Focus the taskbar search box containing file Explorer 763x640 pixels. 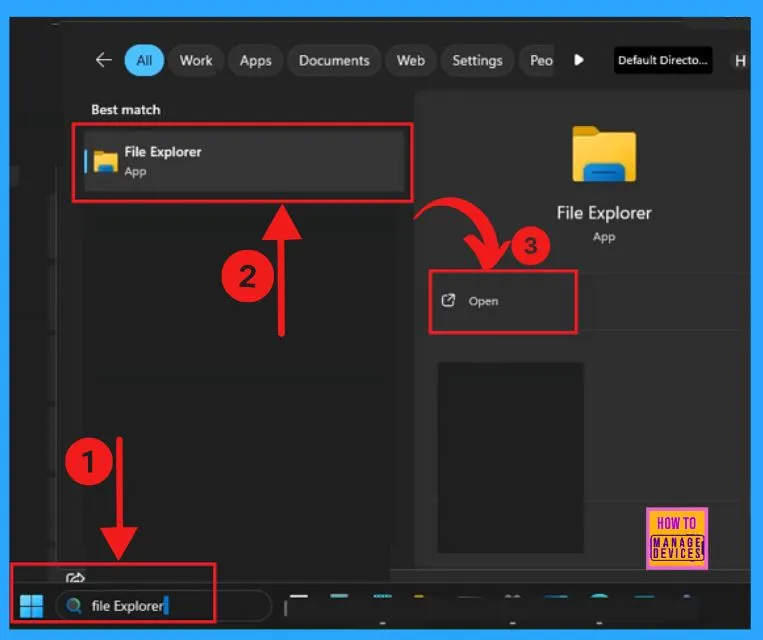(164, 606)
